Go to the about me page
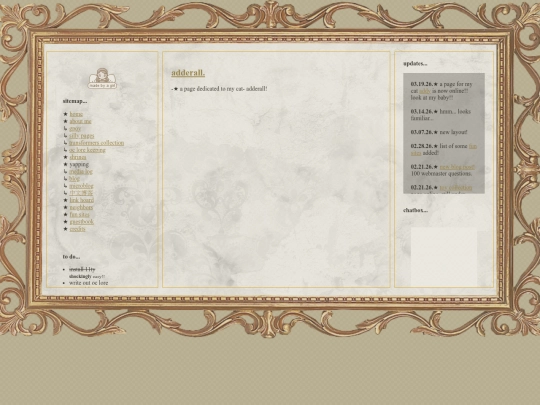 [80, 121]
